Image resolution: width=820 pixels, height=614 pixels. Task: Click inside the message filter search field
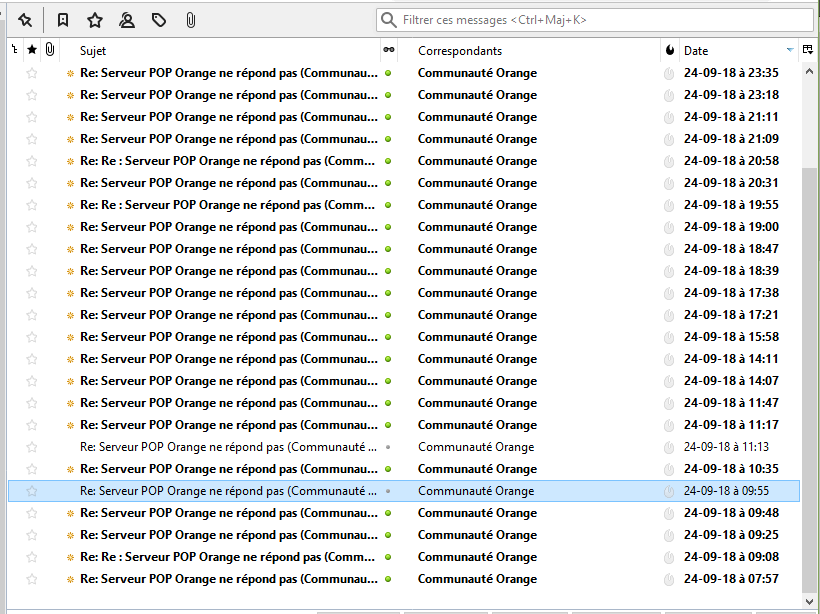[x=590, y=19]
